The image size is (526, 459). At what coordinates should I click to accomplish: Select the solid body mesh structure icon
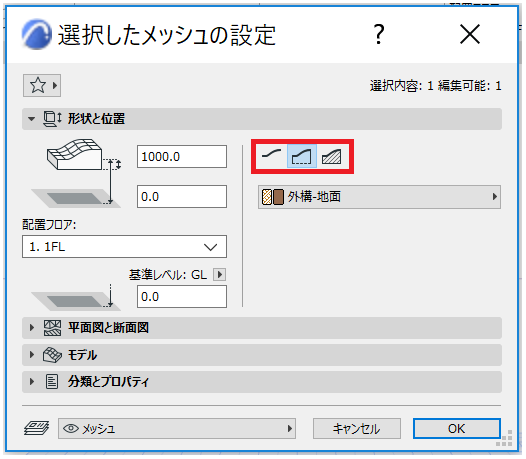click(x=331, y=156)
